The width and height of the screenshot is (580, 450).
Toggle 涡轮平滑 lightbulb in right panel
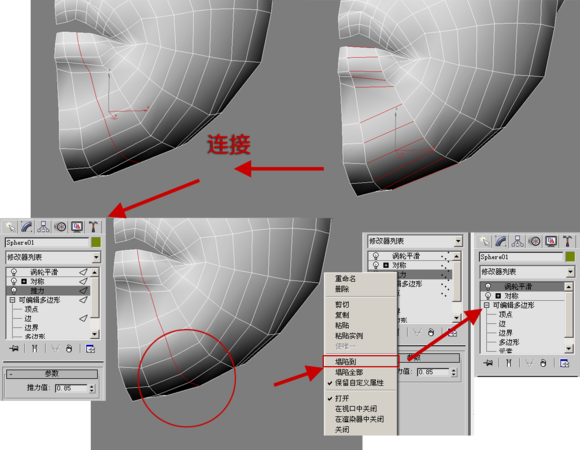point(488,286)
